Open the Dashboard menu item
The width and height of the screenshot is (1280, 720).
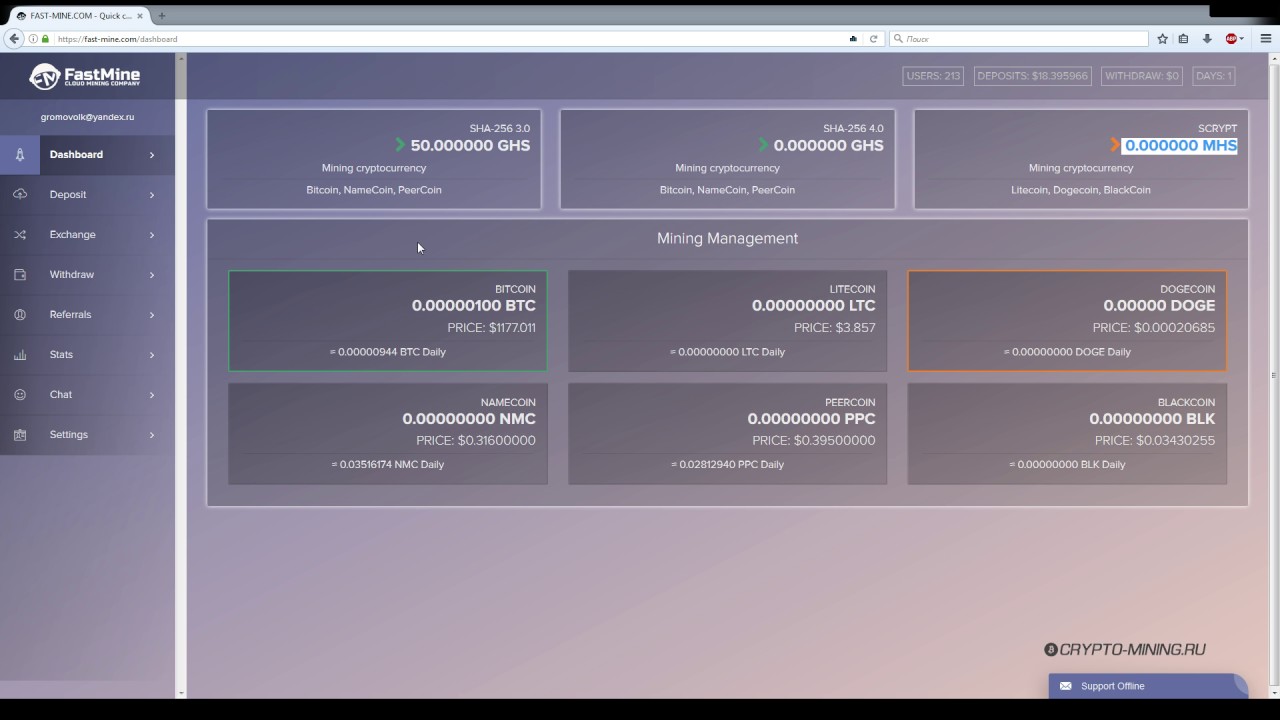(x=87, y=155)
